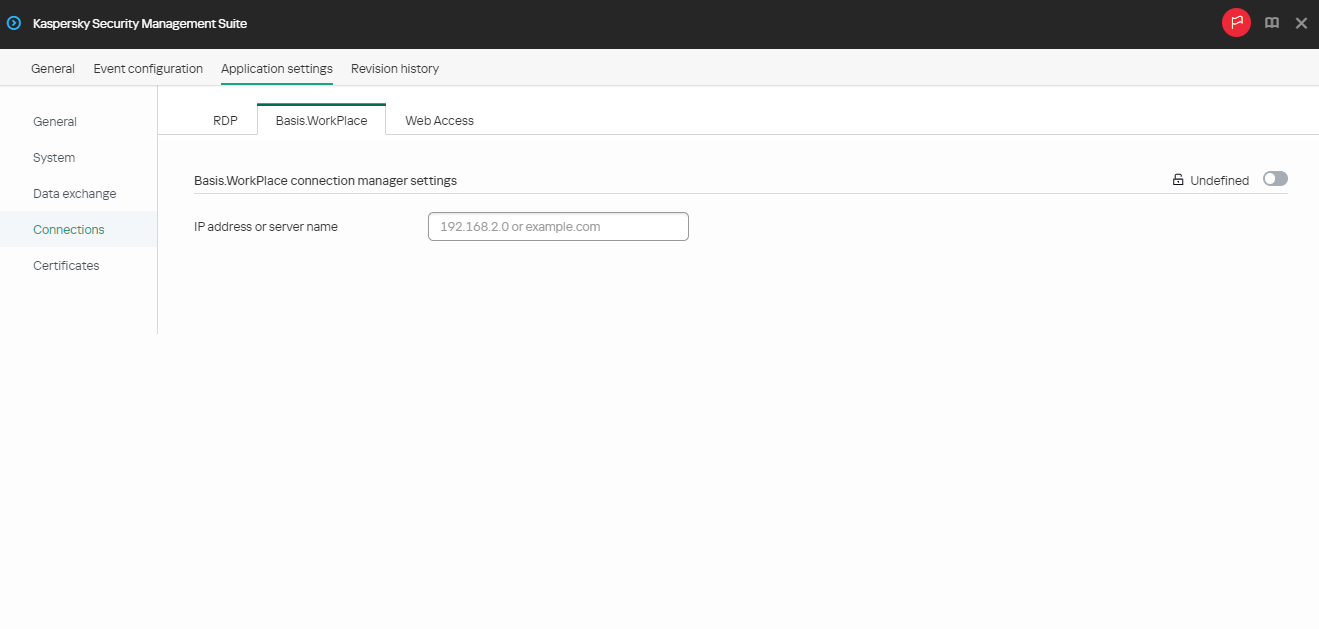Select Data exchange in the sidebar
The image size is (1319, 629).
[74, 193]
